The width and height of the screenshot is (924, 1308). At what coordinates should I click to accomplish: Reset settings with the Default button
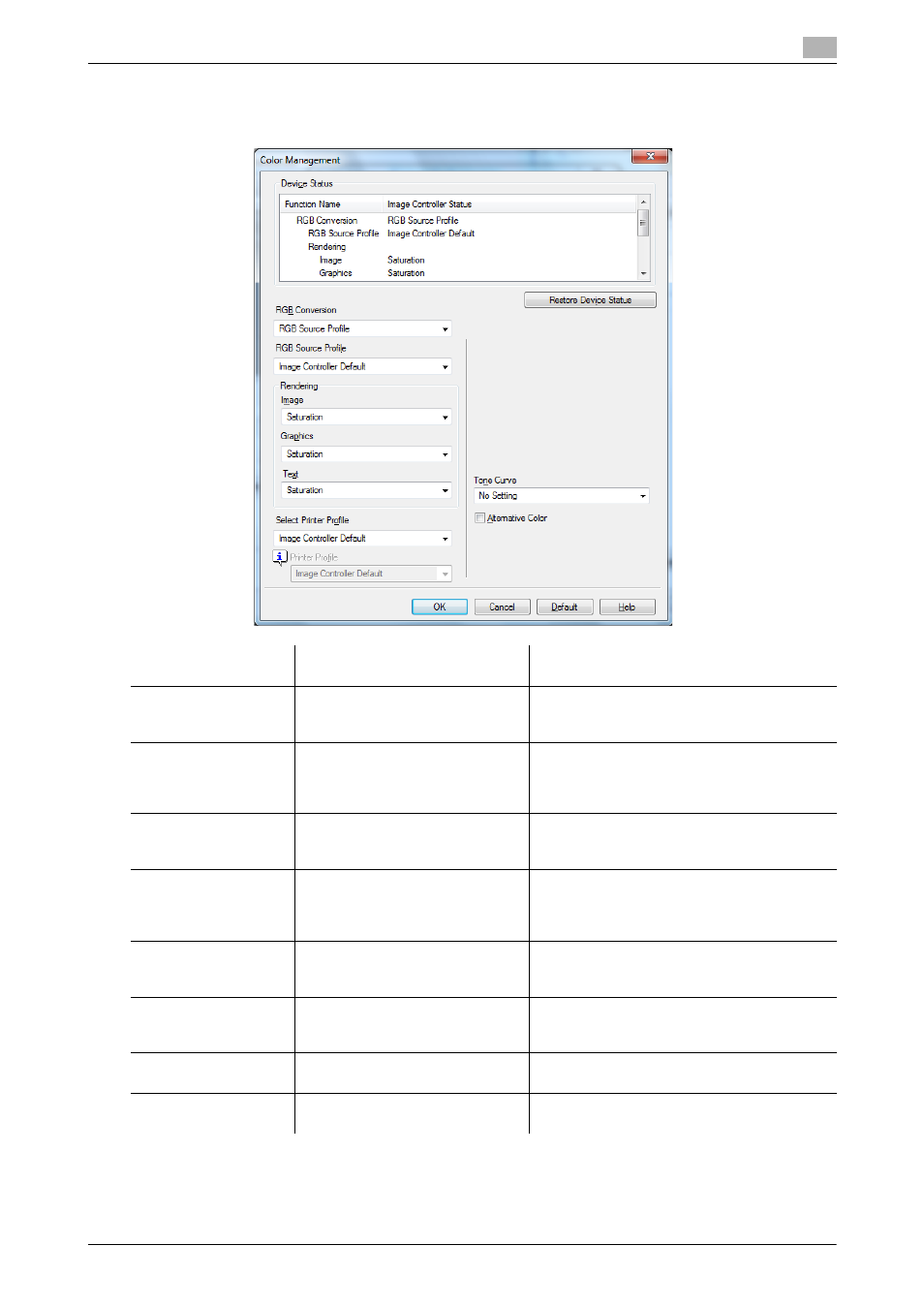click(565, 607)
